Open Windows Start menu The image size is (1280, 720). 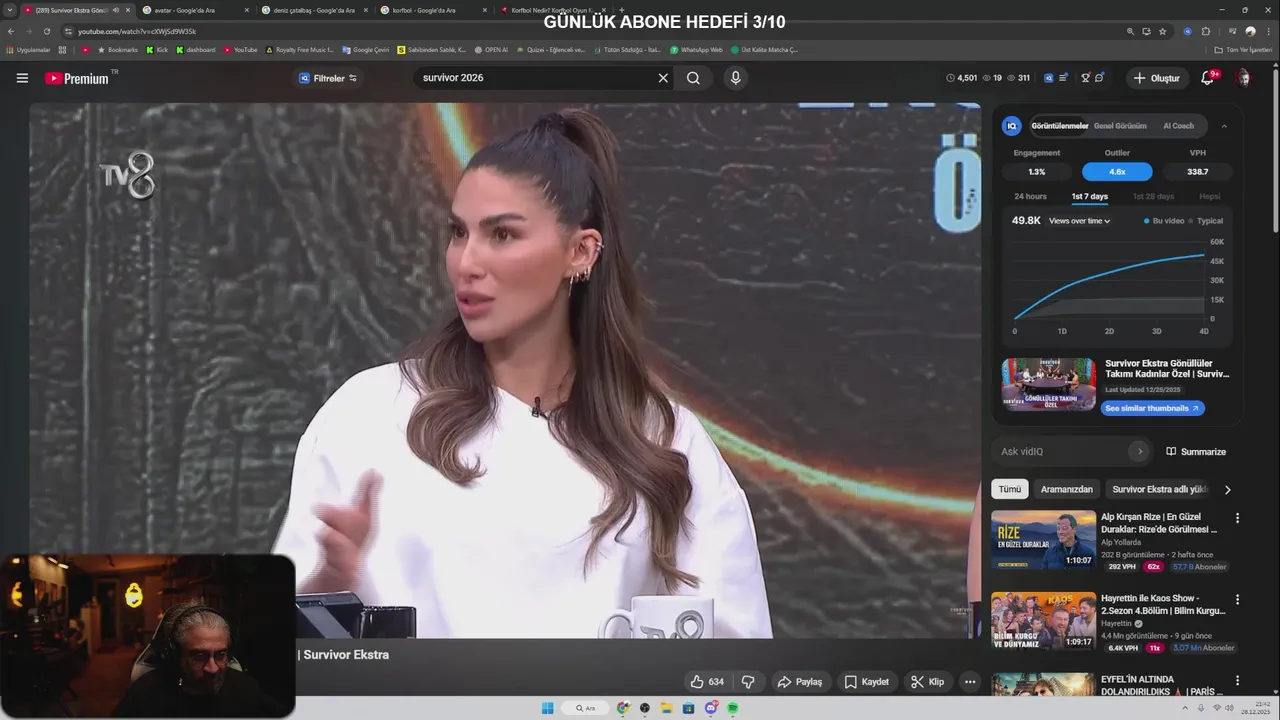click(x=547, y=708)
